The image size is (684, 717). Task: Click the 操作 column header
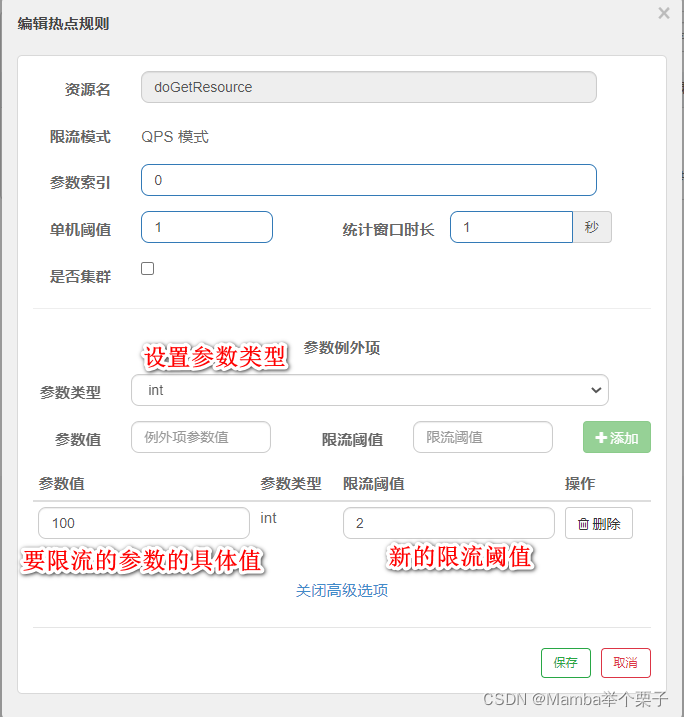(580, 483)
